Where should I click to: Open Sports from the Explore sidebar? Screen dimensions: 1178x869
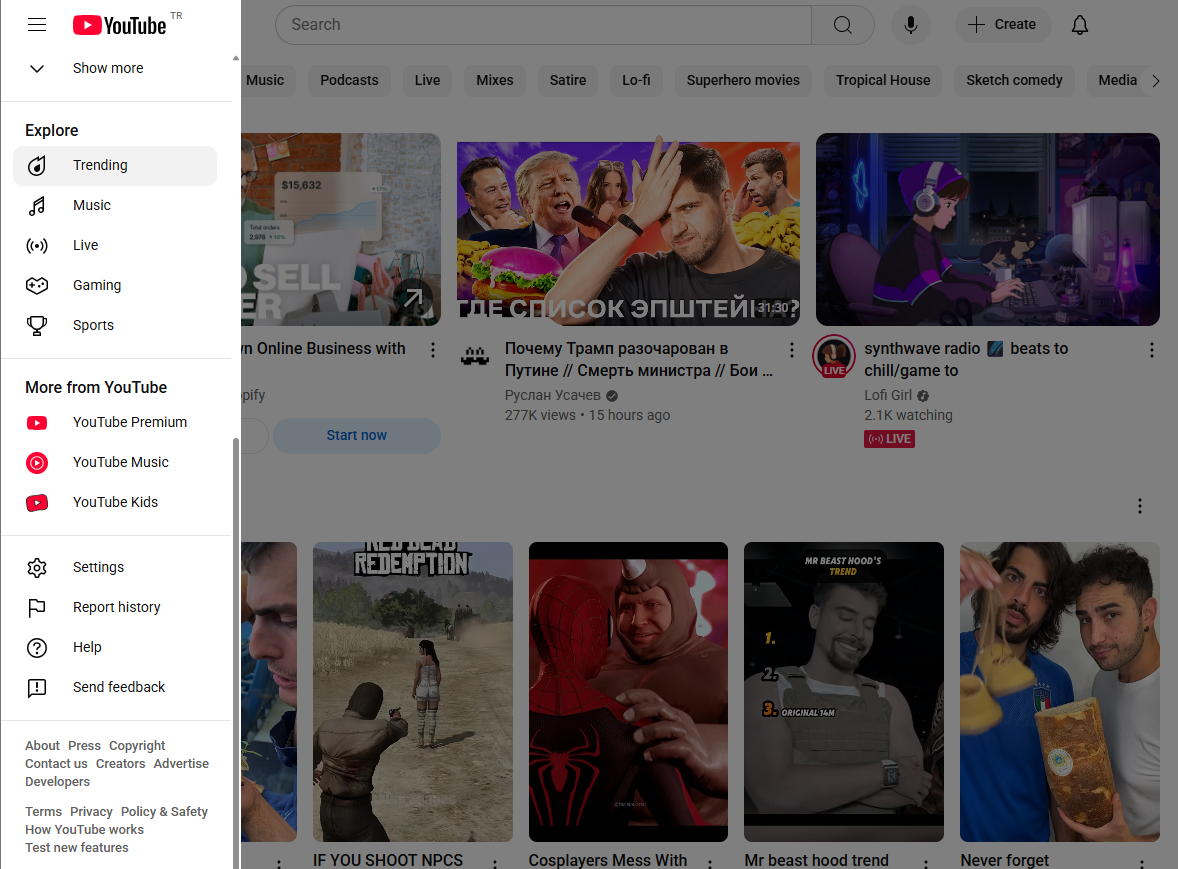coord(93,325)
